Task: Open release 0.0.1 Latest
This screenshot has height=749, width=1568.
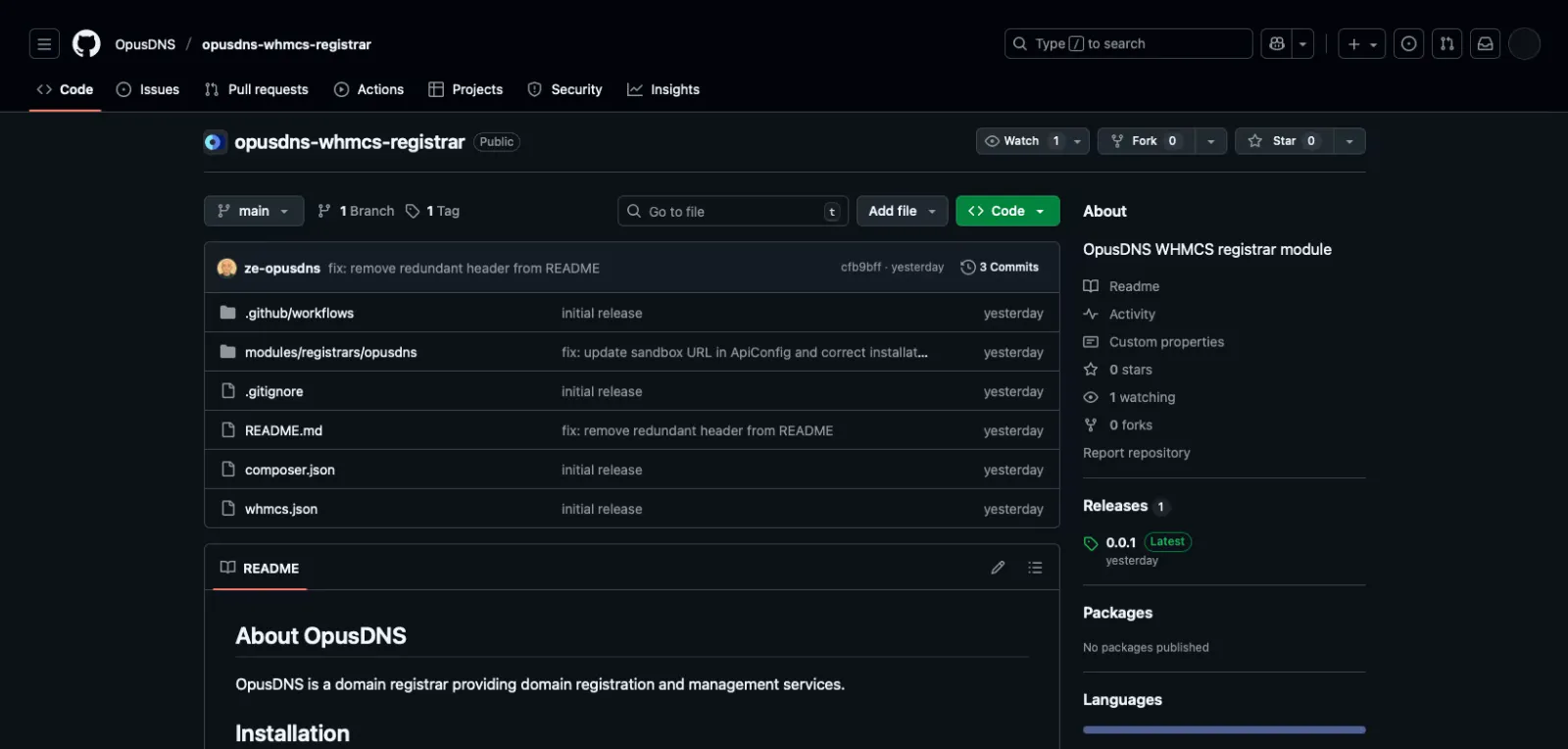Action: tap(1137, 542)
